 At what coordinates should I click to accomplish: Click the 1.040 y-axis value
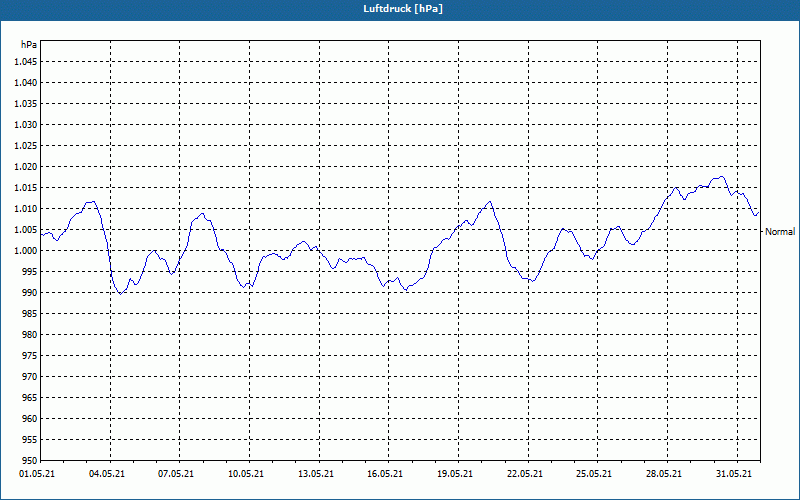pyautogui.click(x=26, y=83)
